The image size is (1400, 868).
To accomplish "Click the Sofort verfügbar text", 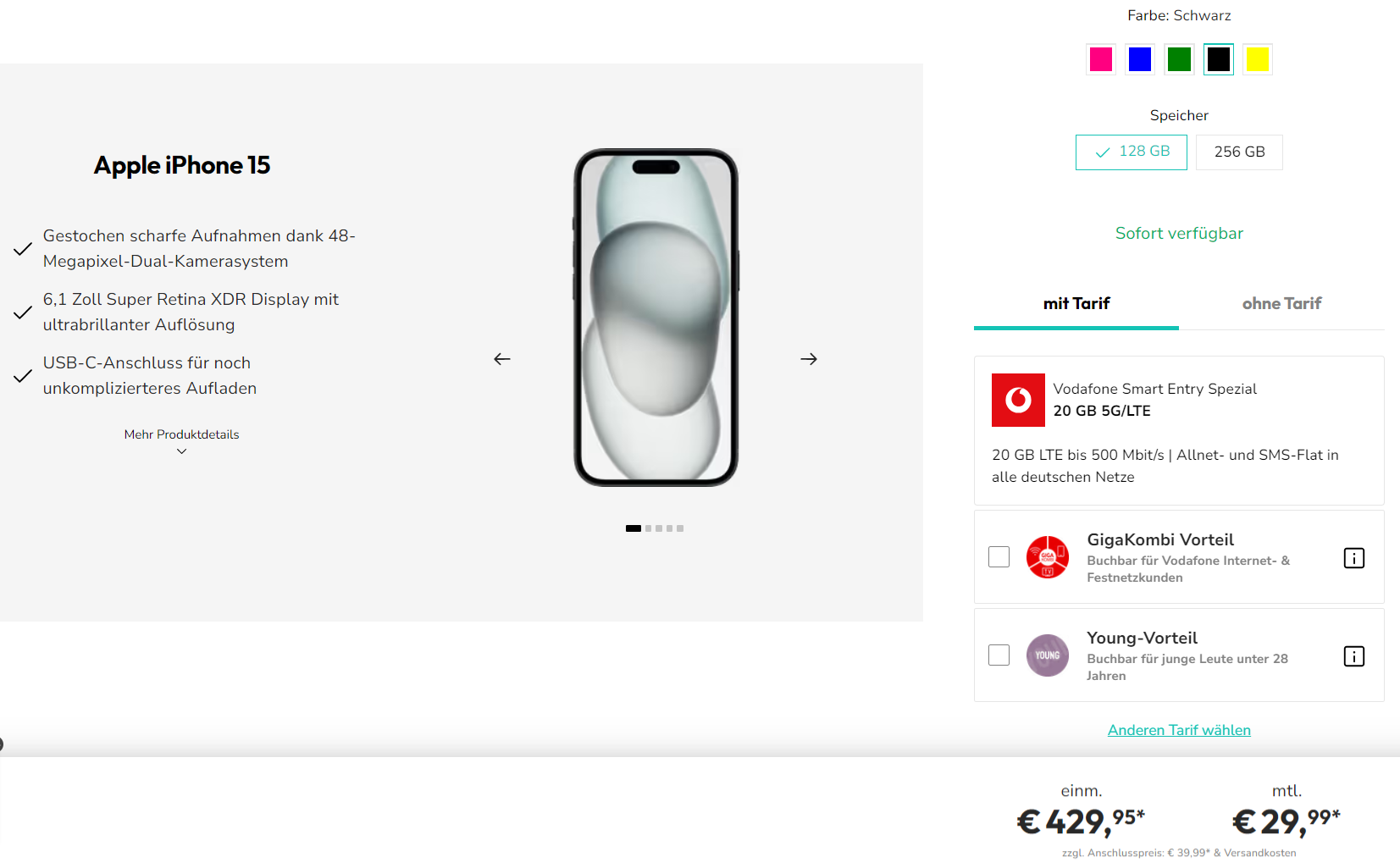I will 1179,232.
